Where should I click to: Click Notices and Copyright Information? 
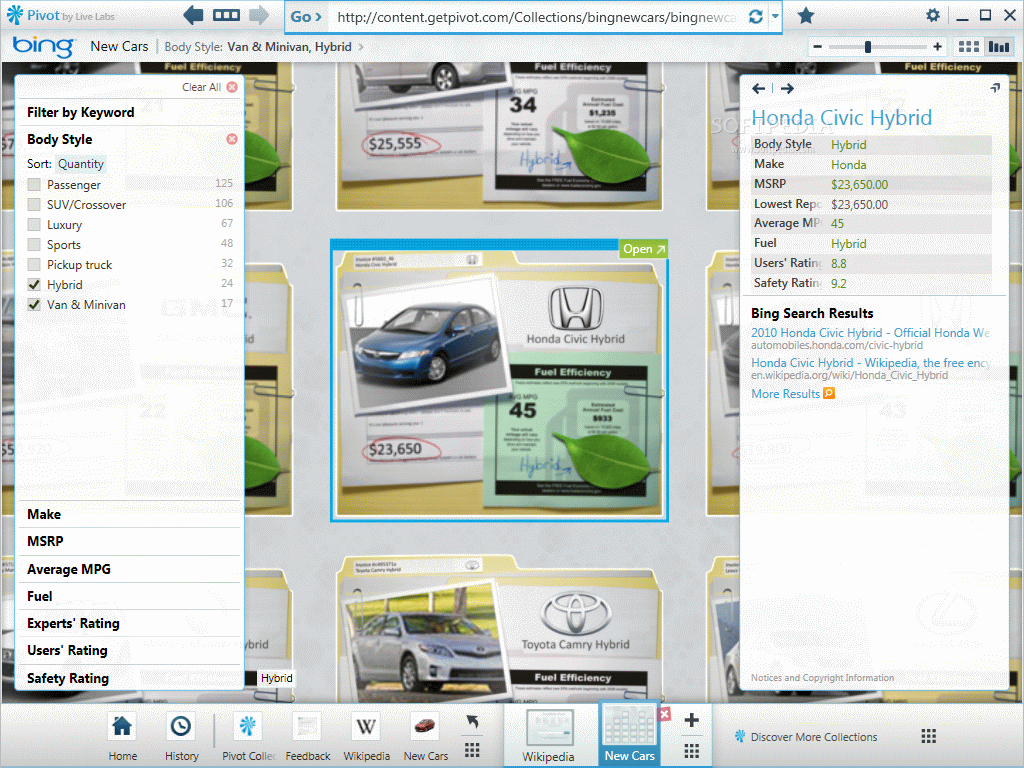click(x=822, y=678)
